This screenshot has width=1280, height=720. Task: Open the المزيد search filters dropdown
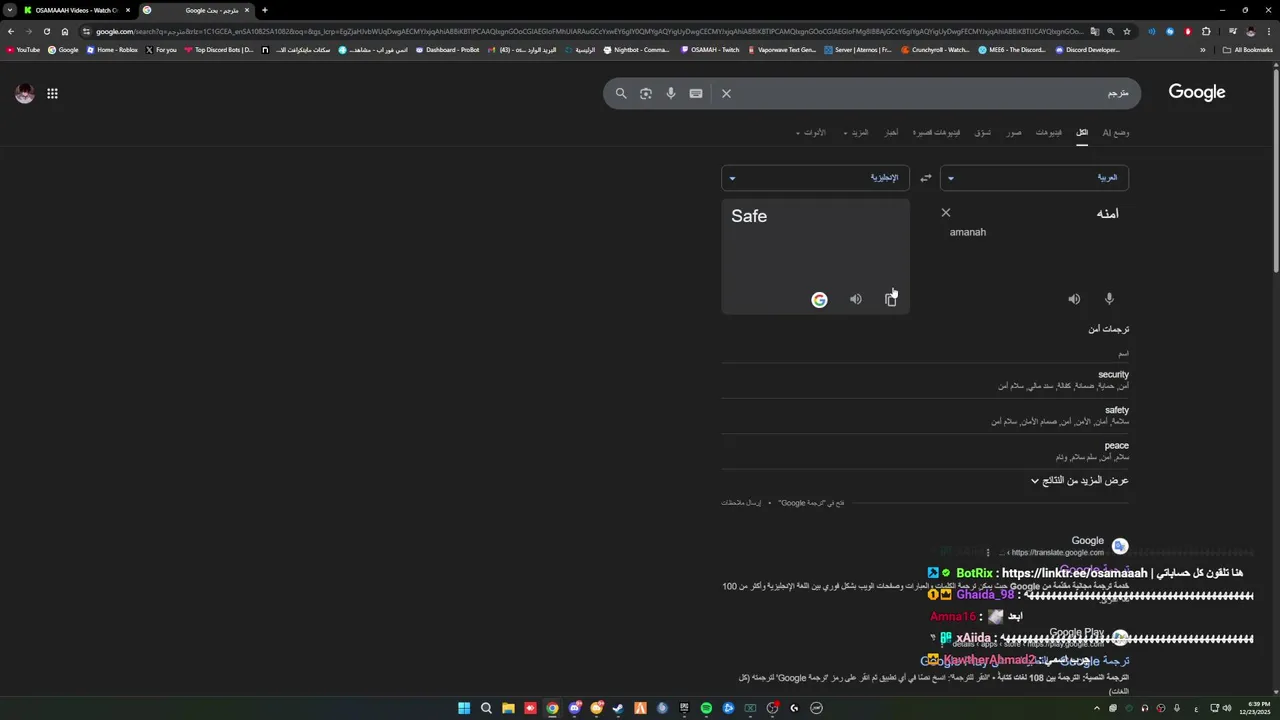(x=856, y=132)
